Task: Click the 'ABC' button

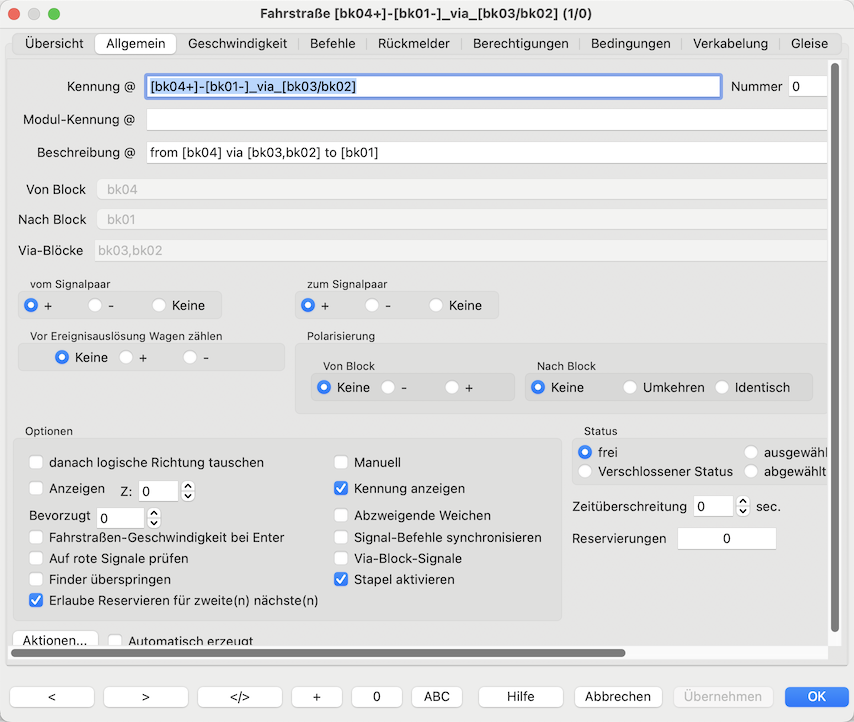Action: (x=437, y=696)
